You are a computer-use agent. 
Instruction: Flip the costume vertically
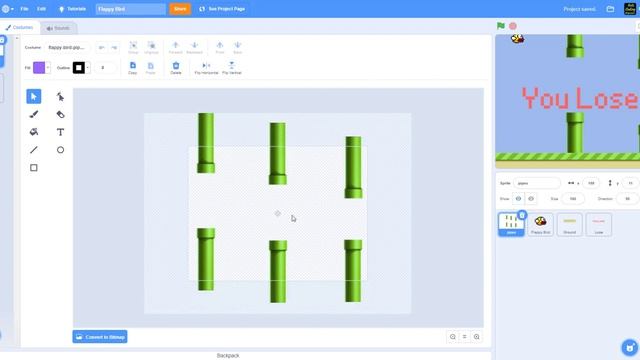pyautogui.click(x=232, y=68)
